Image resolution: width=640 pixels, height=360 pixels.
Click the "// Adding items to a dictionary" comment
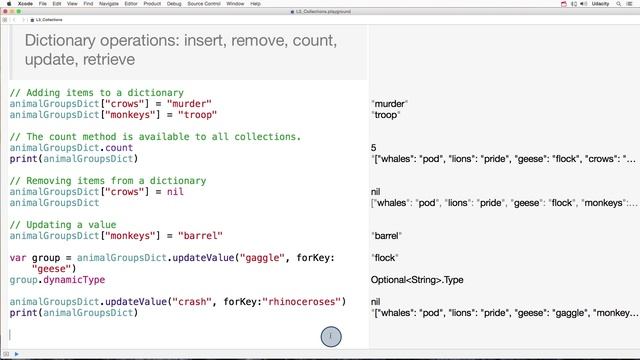[97, 93]
